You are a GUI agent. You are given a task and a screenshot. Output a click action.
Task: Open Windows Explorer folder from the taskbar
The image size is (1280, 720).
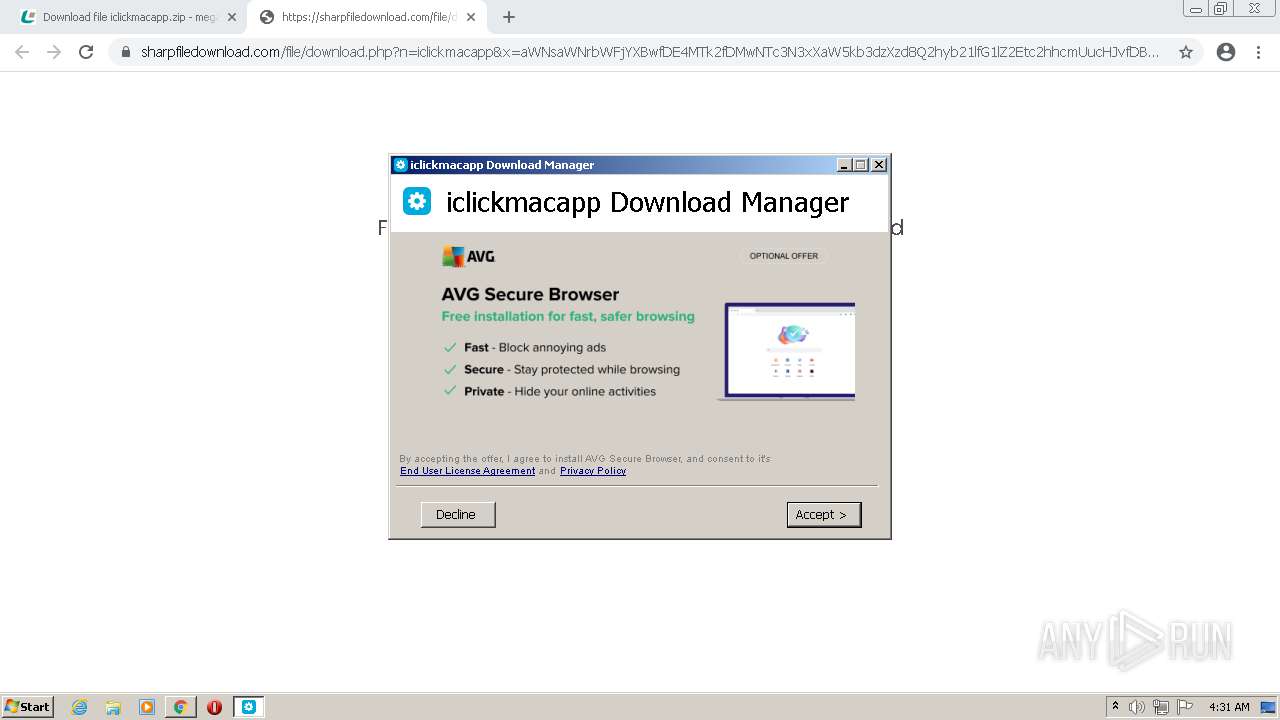(x=113, y=707)
